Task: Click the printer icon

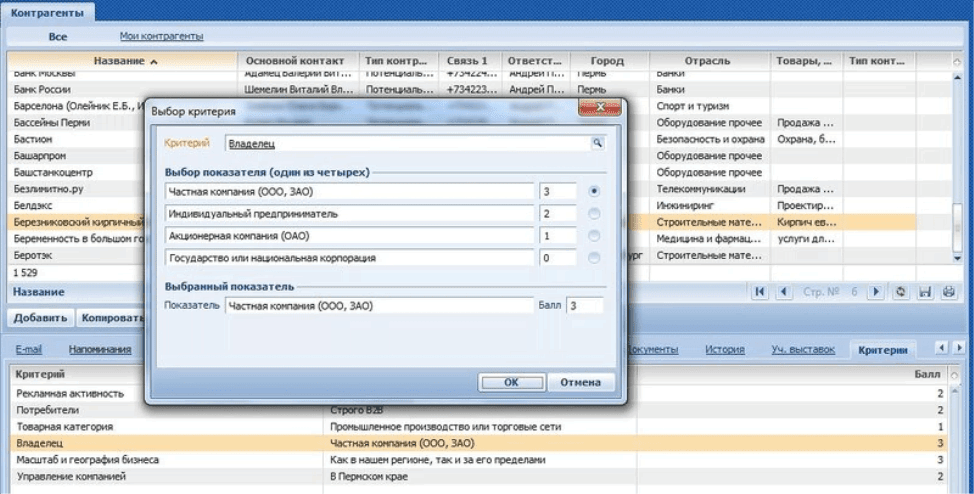Action: coord(946,292)
